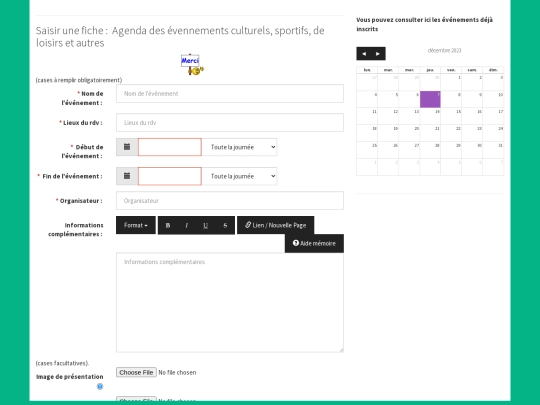
Task: Click Informations complémentaires text area
Action: pos(230,302)
